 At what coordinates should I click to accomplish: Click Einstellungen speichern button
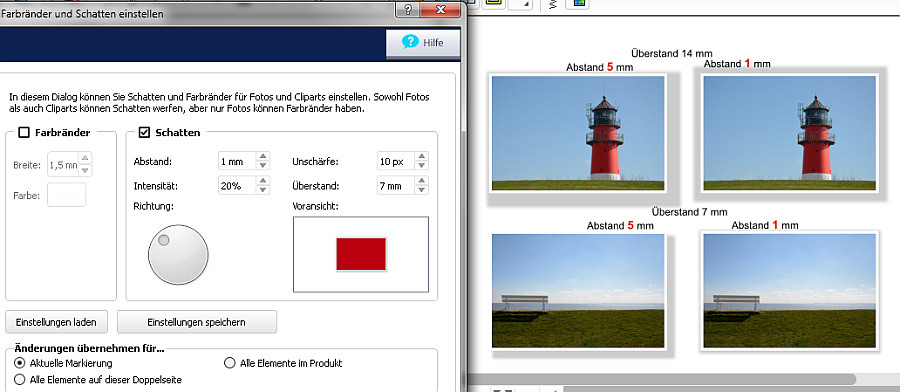(x=197, y=322)
